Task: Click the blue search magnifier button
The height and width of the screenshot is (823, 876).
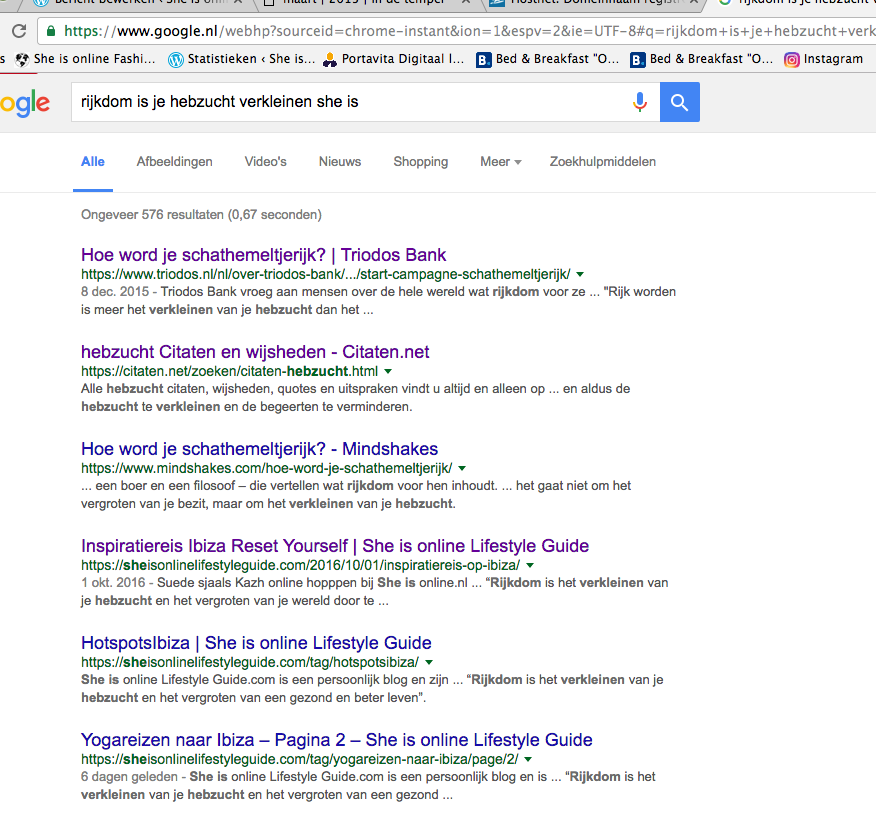Action: point(680,102)
